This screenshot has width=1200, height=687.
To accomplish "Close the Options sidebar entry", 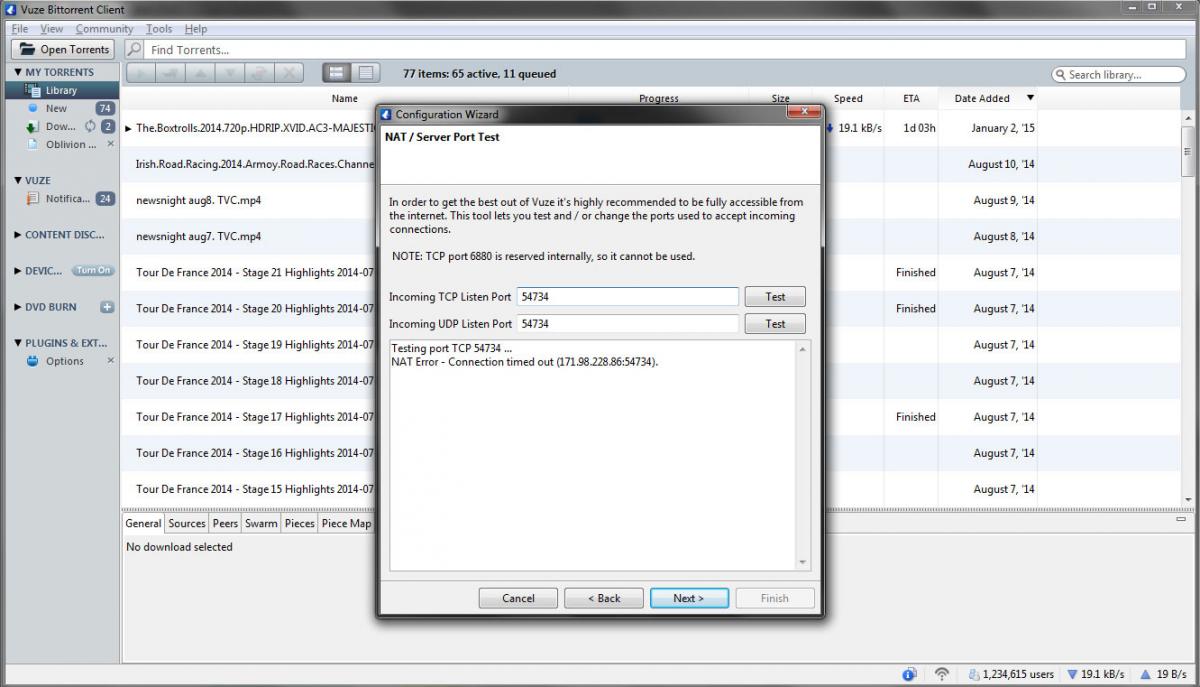I will coord(111,361).
